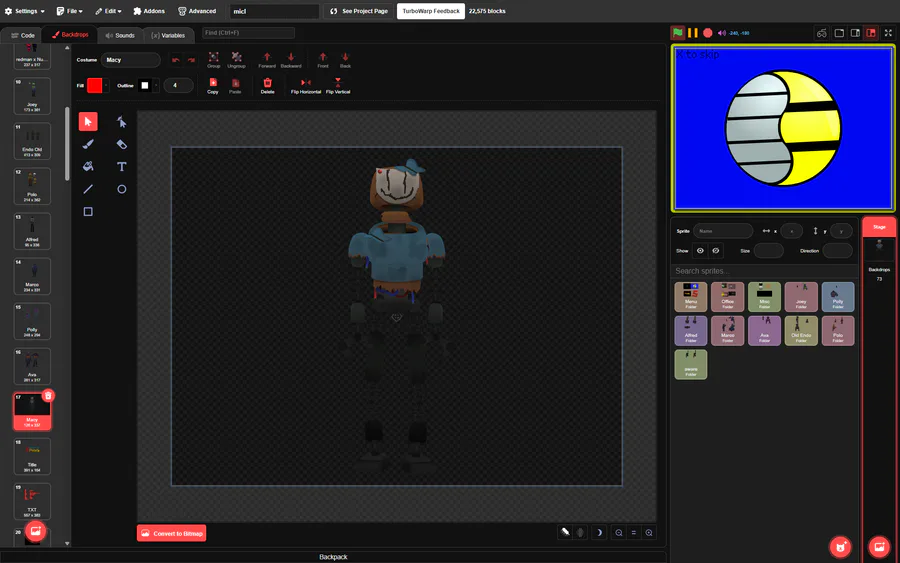Screen dimensions: 900x563
Task: Open TurboWarp Feedback
Action: [x=430, y=11]
